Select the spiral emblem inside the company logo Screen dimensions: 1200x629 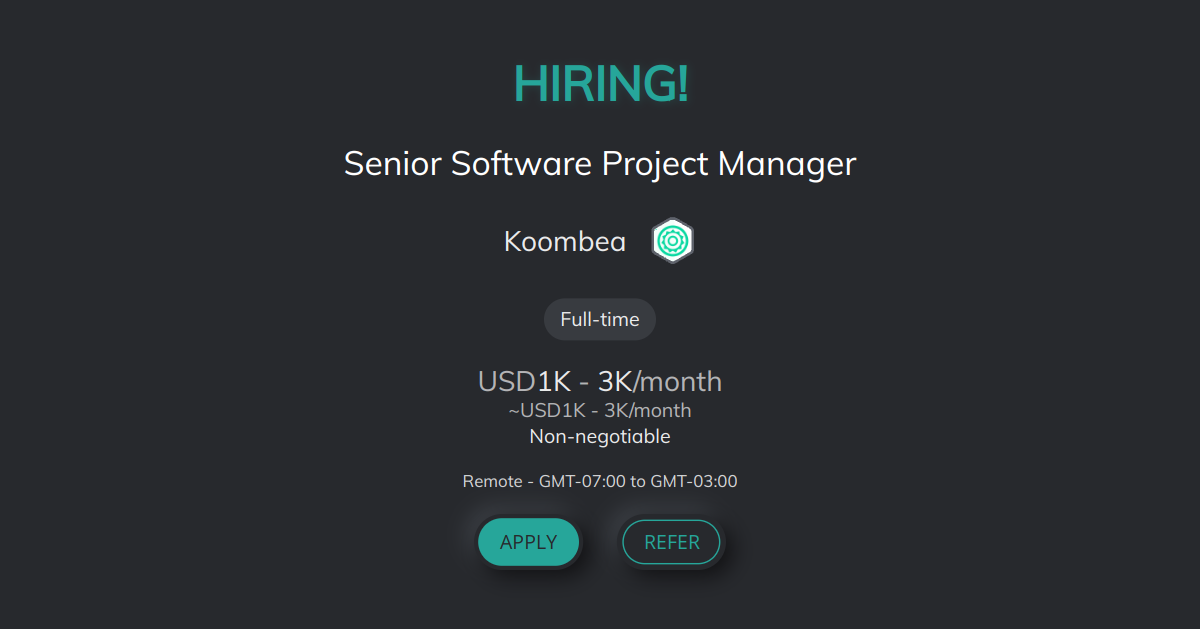point(672,240)
